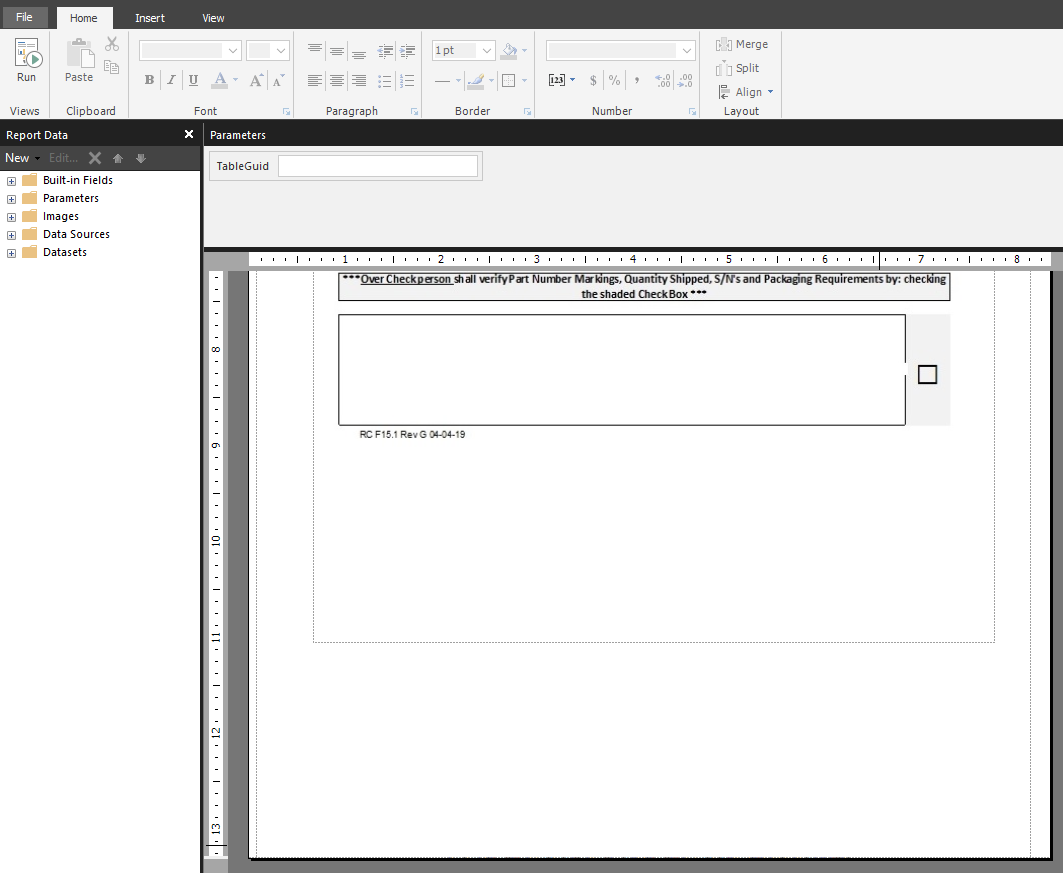Run the report preview
This screenshot has width=1063, height=873.
coord(27,60)
